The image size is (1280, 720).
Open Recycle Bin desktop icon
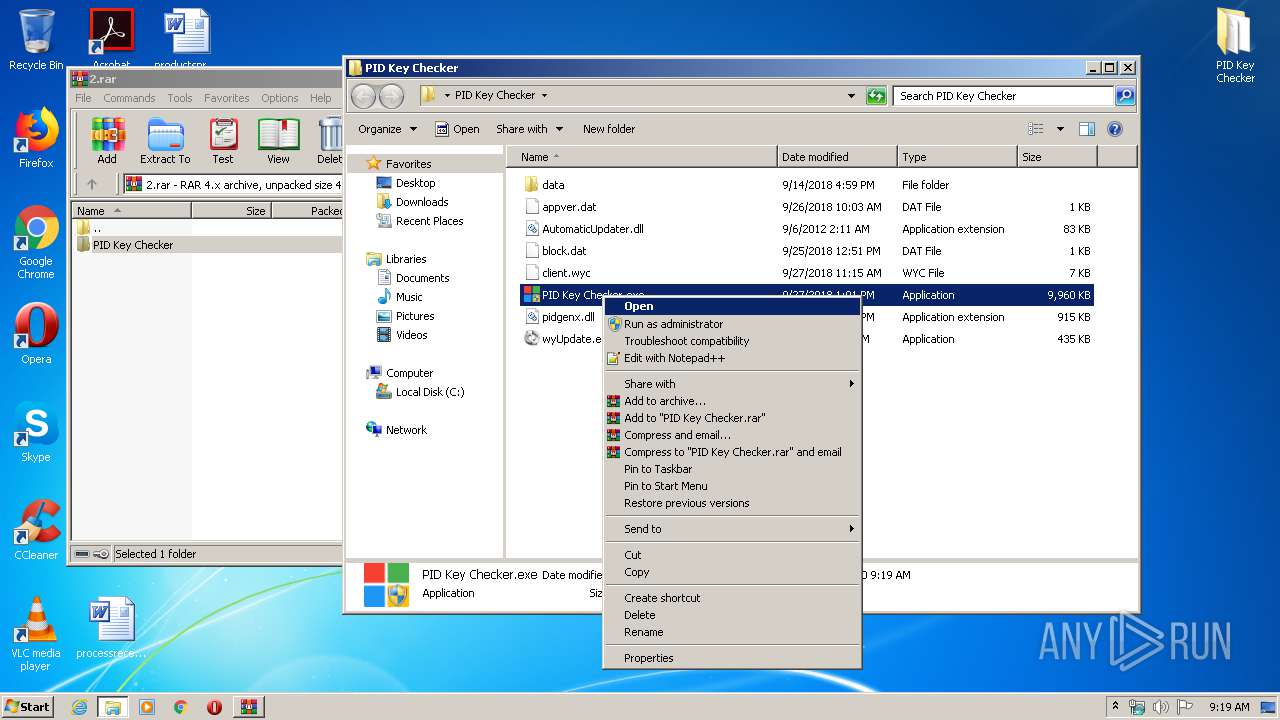(36, 40)
